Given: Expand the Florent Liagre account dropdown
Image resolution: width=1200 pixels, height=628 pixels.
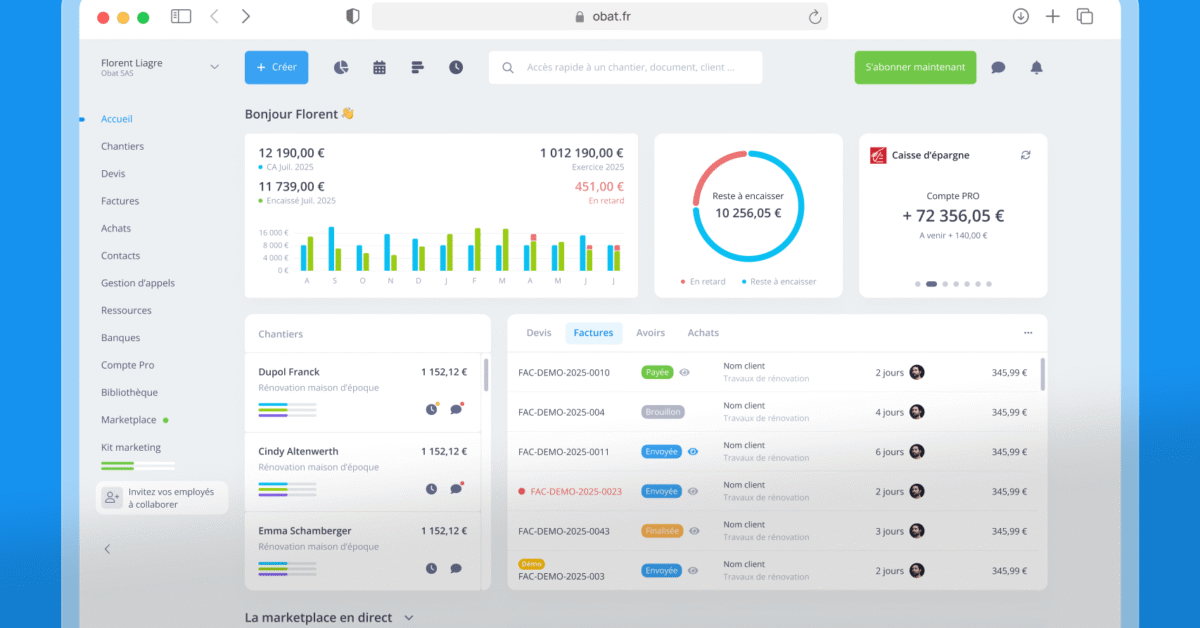Looking at the screenshot, I should click(214, 67).
